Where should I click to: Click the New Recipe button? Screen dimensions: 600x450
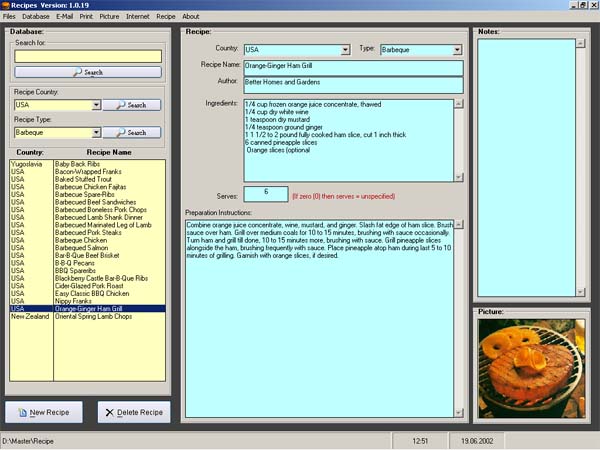click(44, 412)
